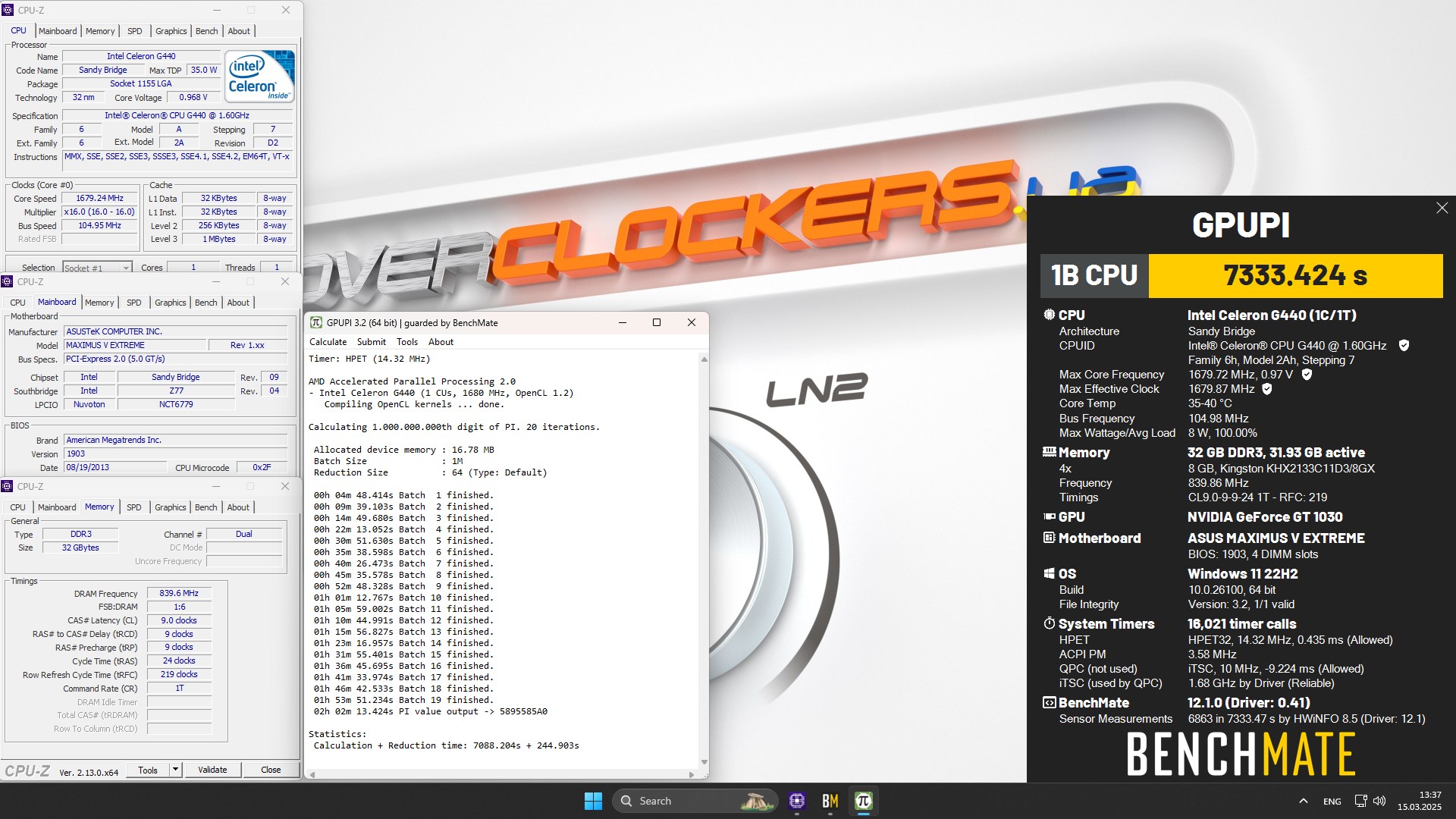This screenshot has width=1456, height=819.
Task: Close the GPUPI BenchMate result overlay
Action: pyautogui.click(x=1442, y=208)
